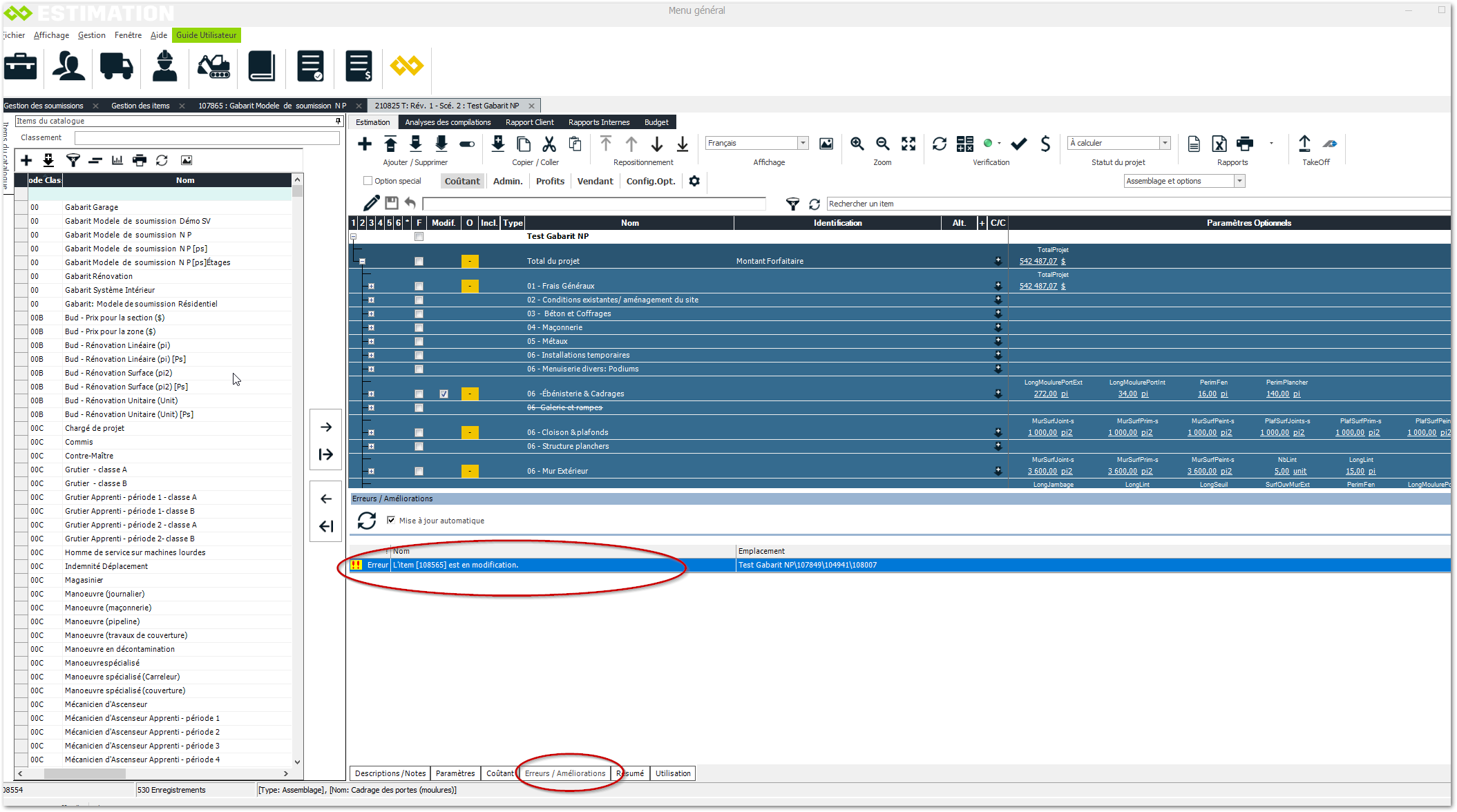The height and width of the screenshot is (812, 1457).
Task: Open the À calculer project status dropdown
Action: pos(1165,143)
